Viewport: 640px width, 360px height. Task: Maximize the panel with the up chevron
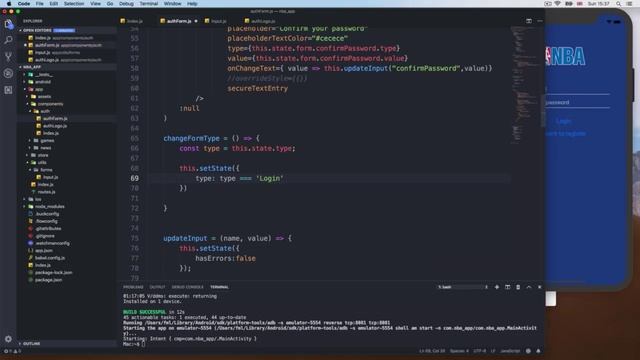tap(529, 287)
